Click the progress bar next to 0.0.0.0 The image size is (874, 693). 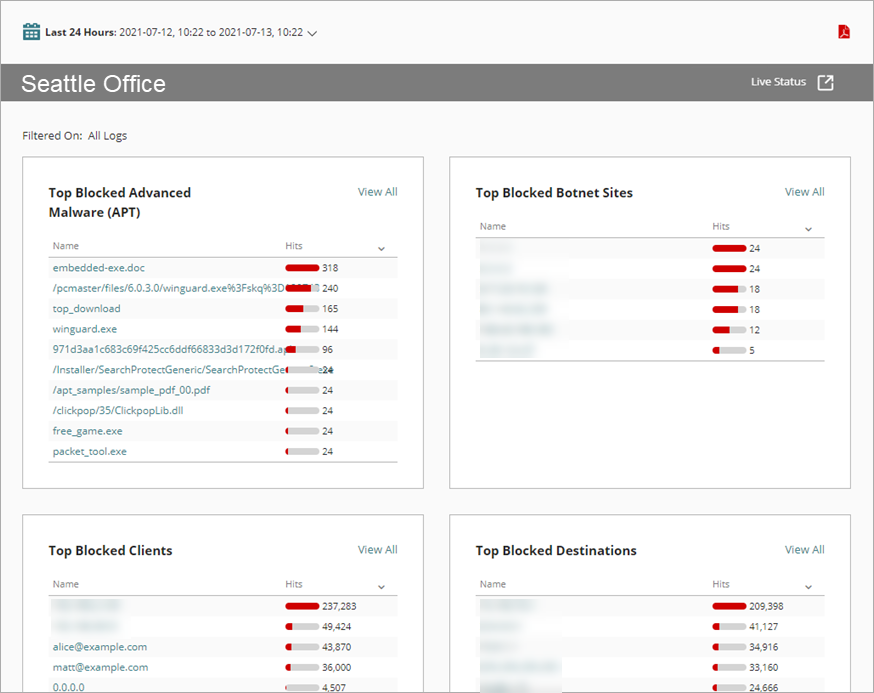point(297,687)
